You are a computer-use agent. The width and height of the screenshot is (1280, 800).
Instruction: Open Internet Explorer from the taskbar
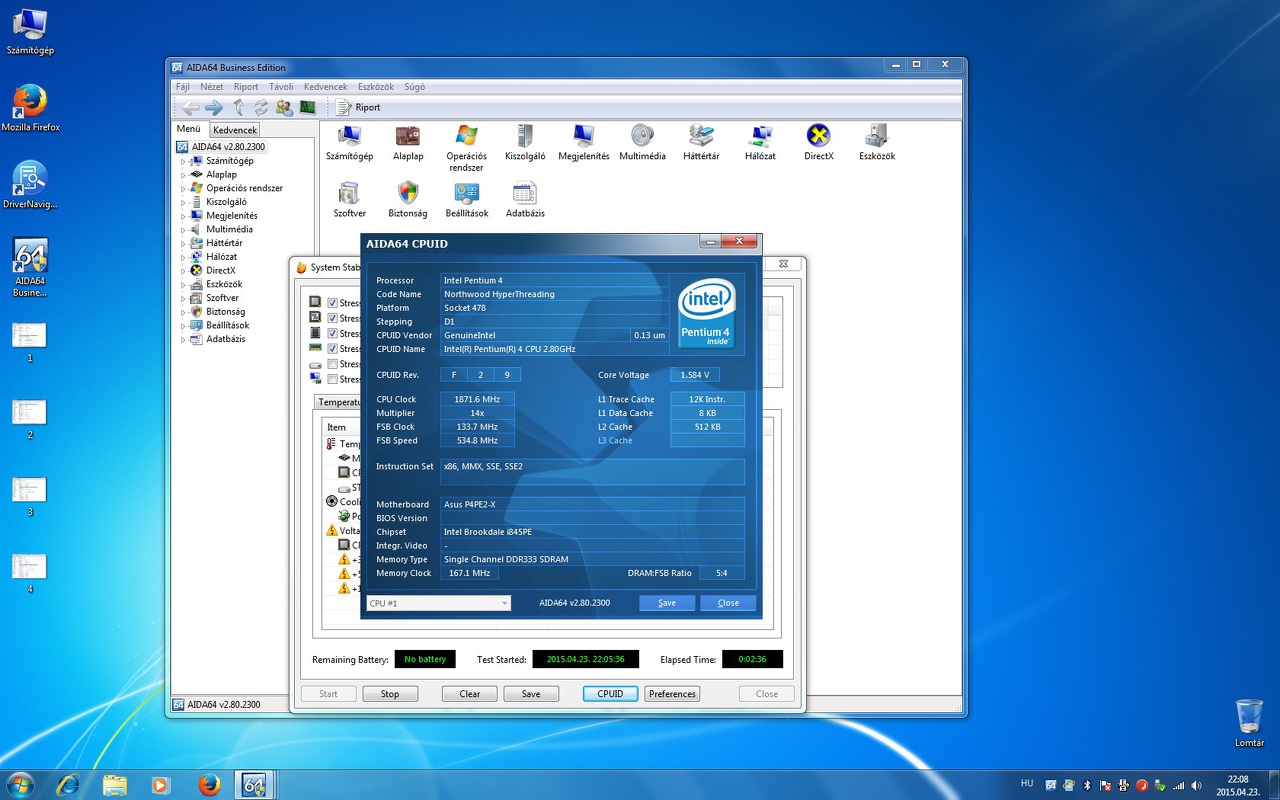click(x=68, y=785)
